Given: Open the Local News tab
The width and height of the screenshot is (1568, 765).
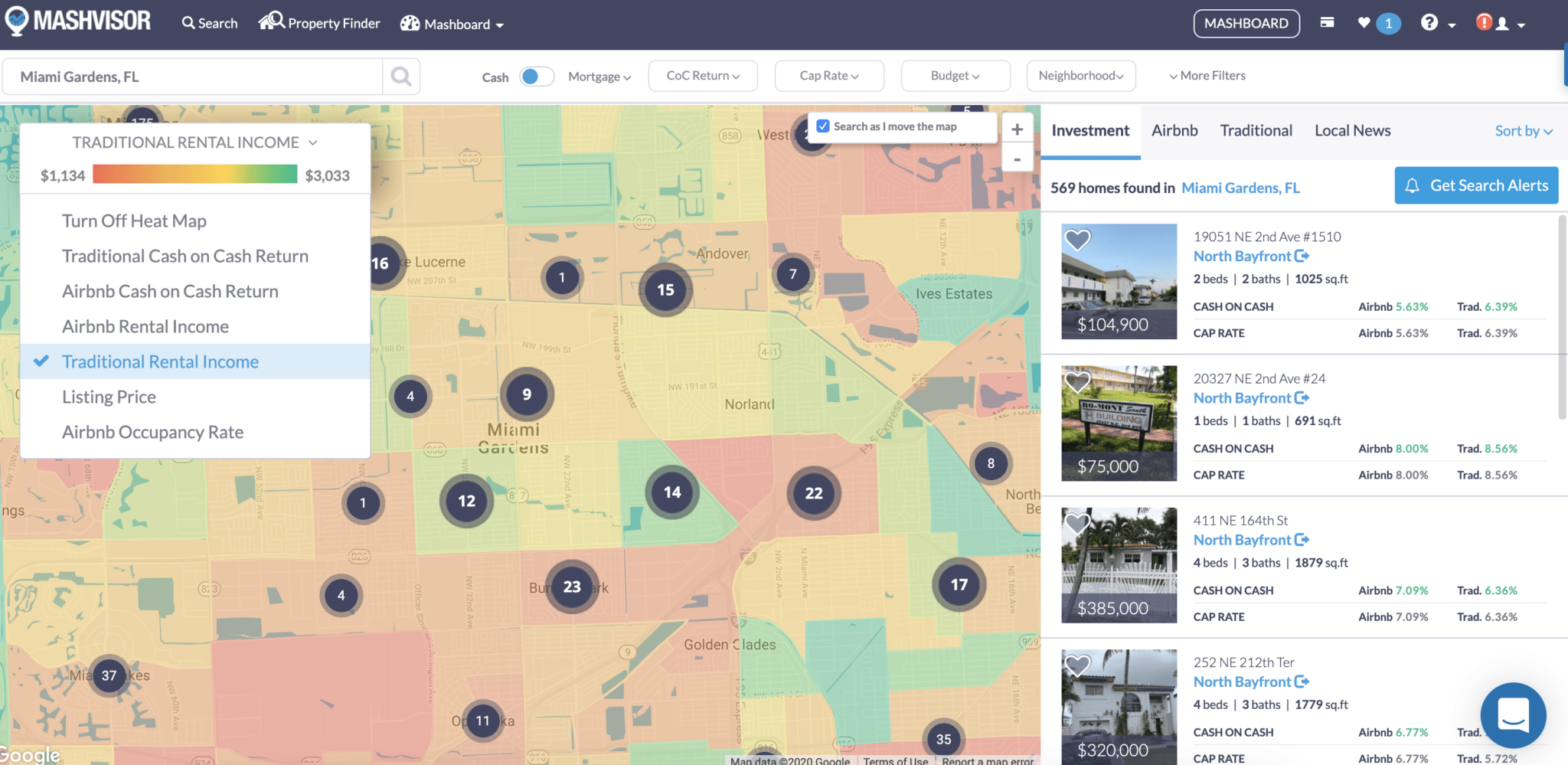Looking at the screenshot, I should point(1352,130).
